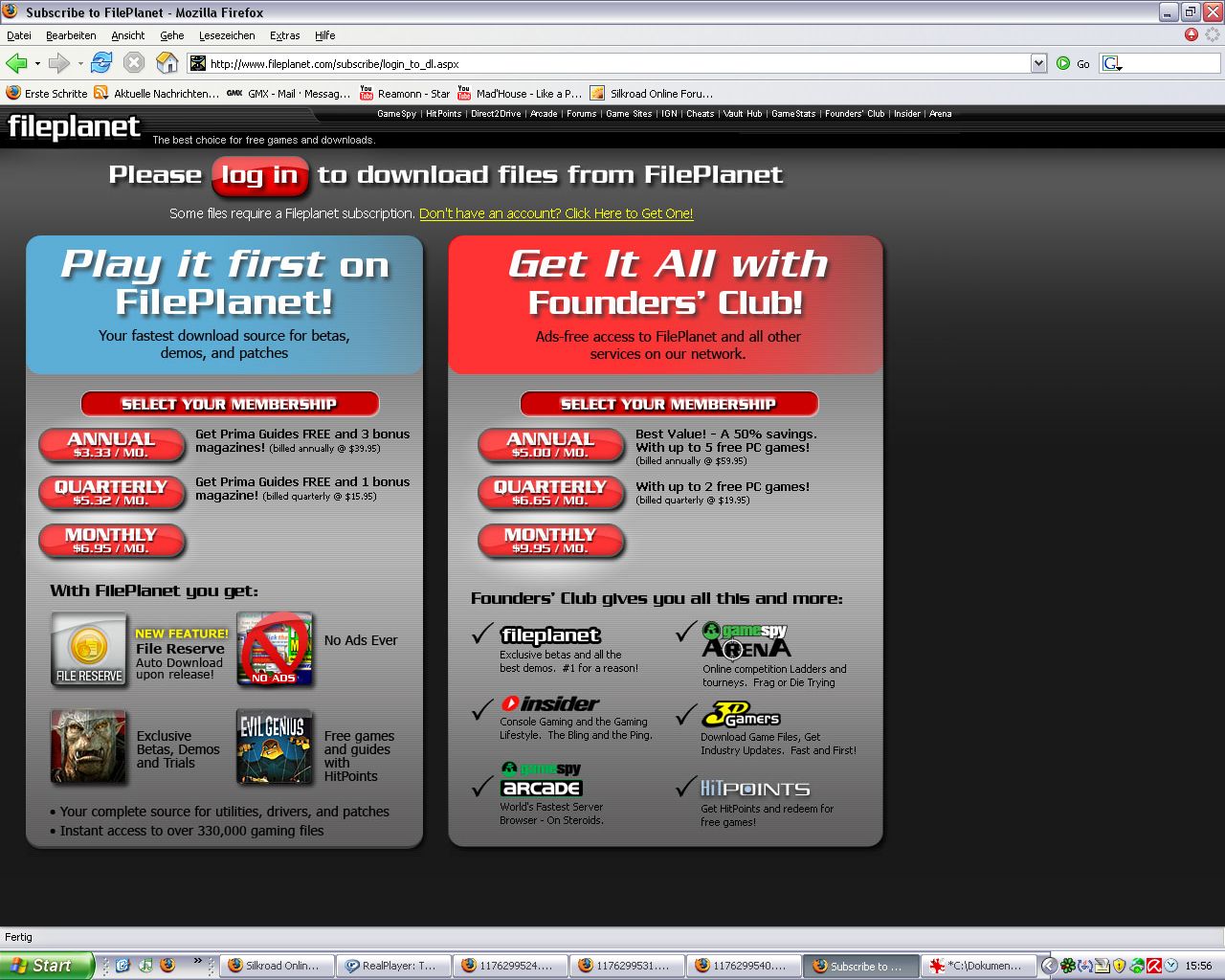Select Founders' Club Annual $5.00 membership
The width and height of the screenshot is (1225, 980).
click(x=550, y=445)
